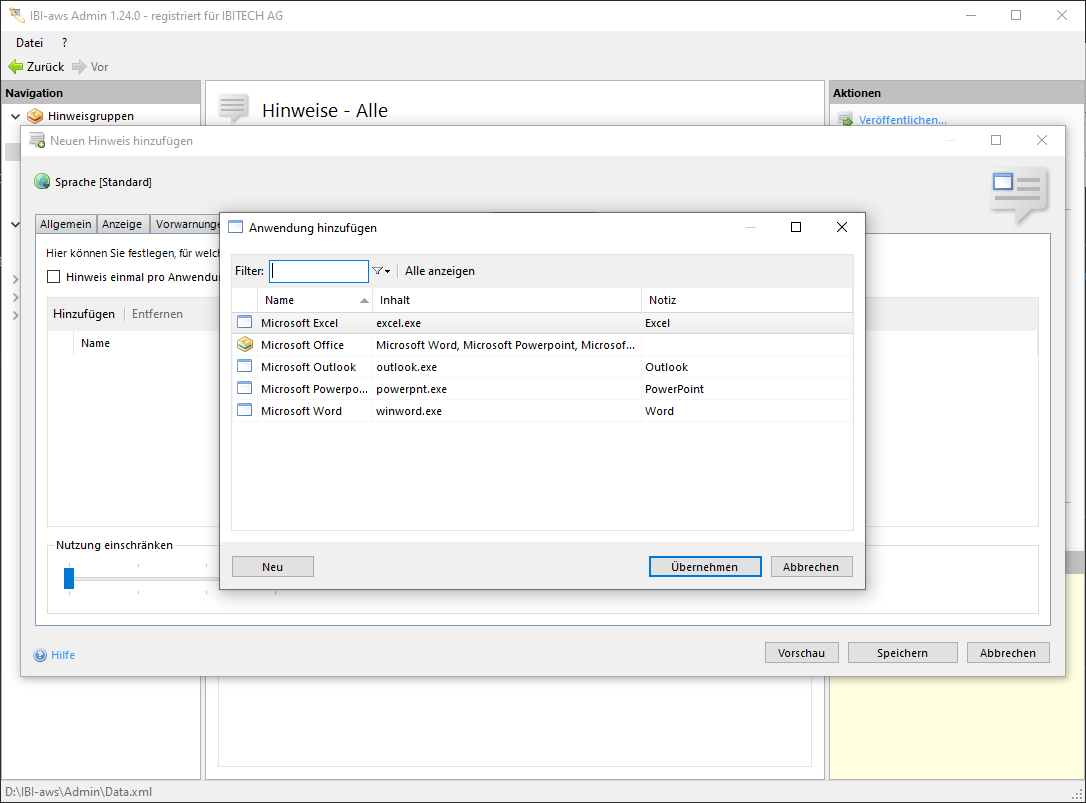
Task: Click the Microsoft Excel application icon
Action: click(245, 323)
